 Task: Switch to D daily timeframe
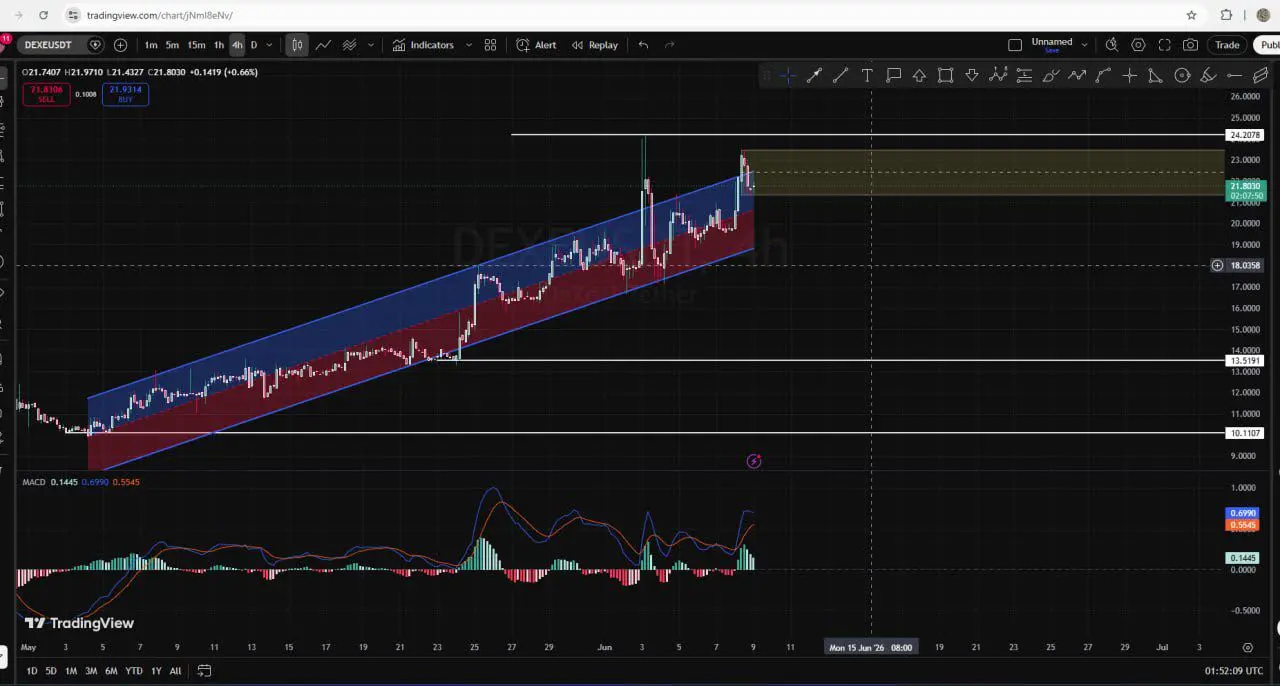click(254, 45)
